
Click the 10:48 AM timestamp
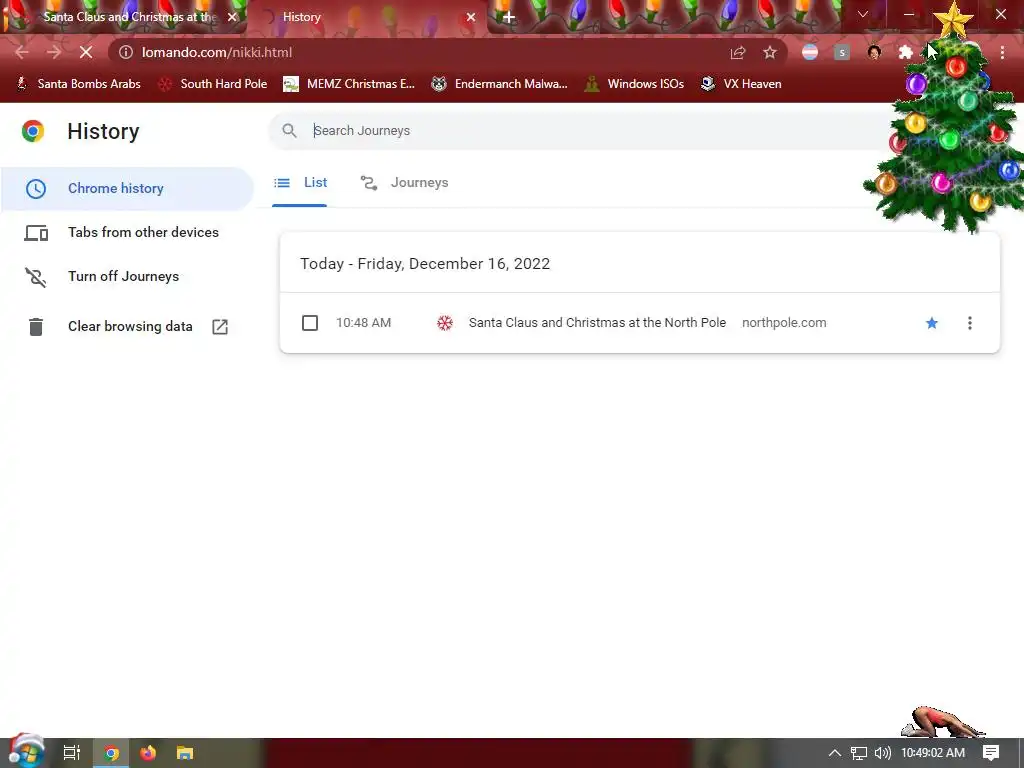[363, 323]
